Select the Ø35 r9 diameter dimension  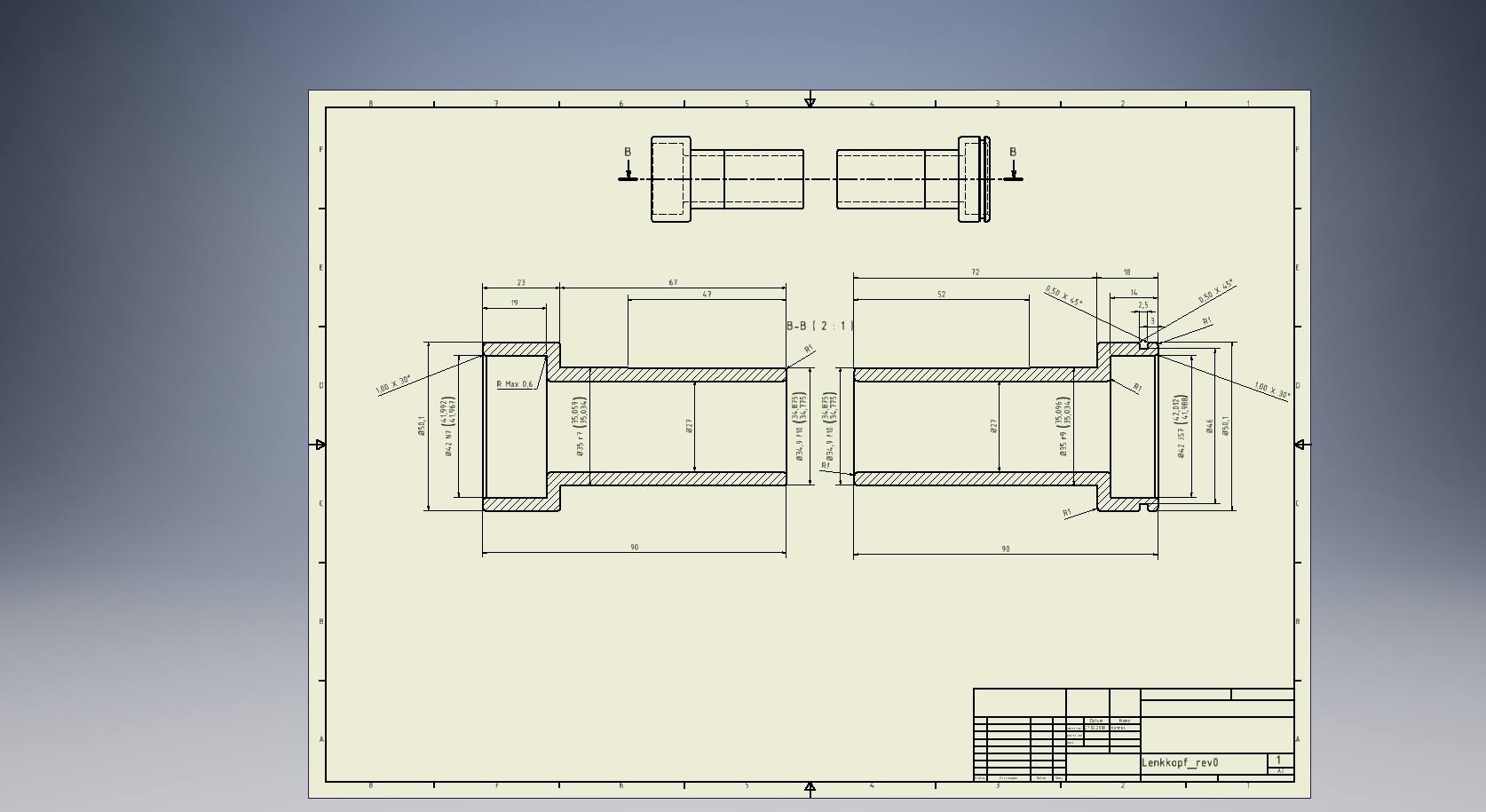(1063, 427)
